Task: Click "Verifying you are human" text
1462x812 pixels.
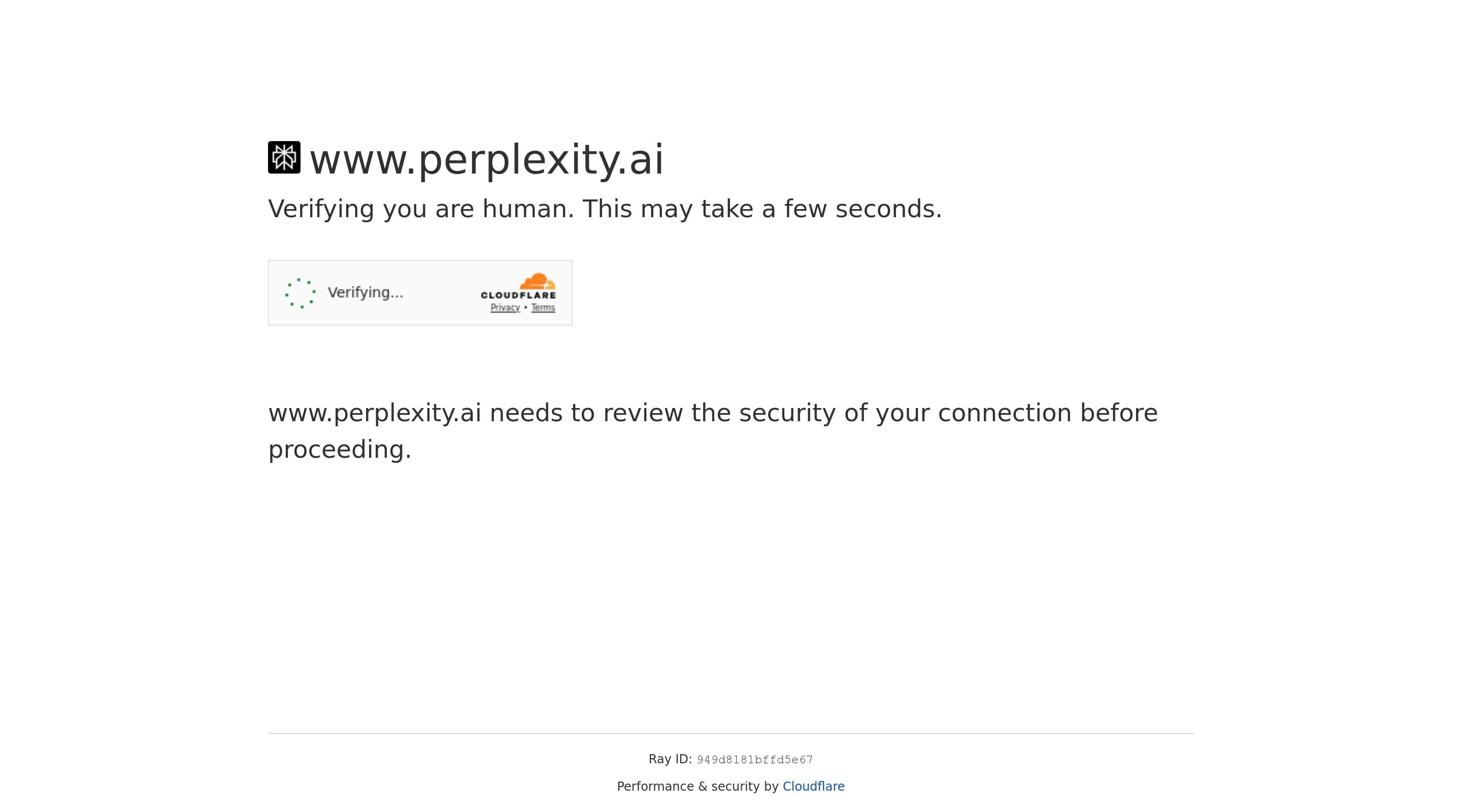Action: click(420, 209)
